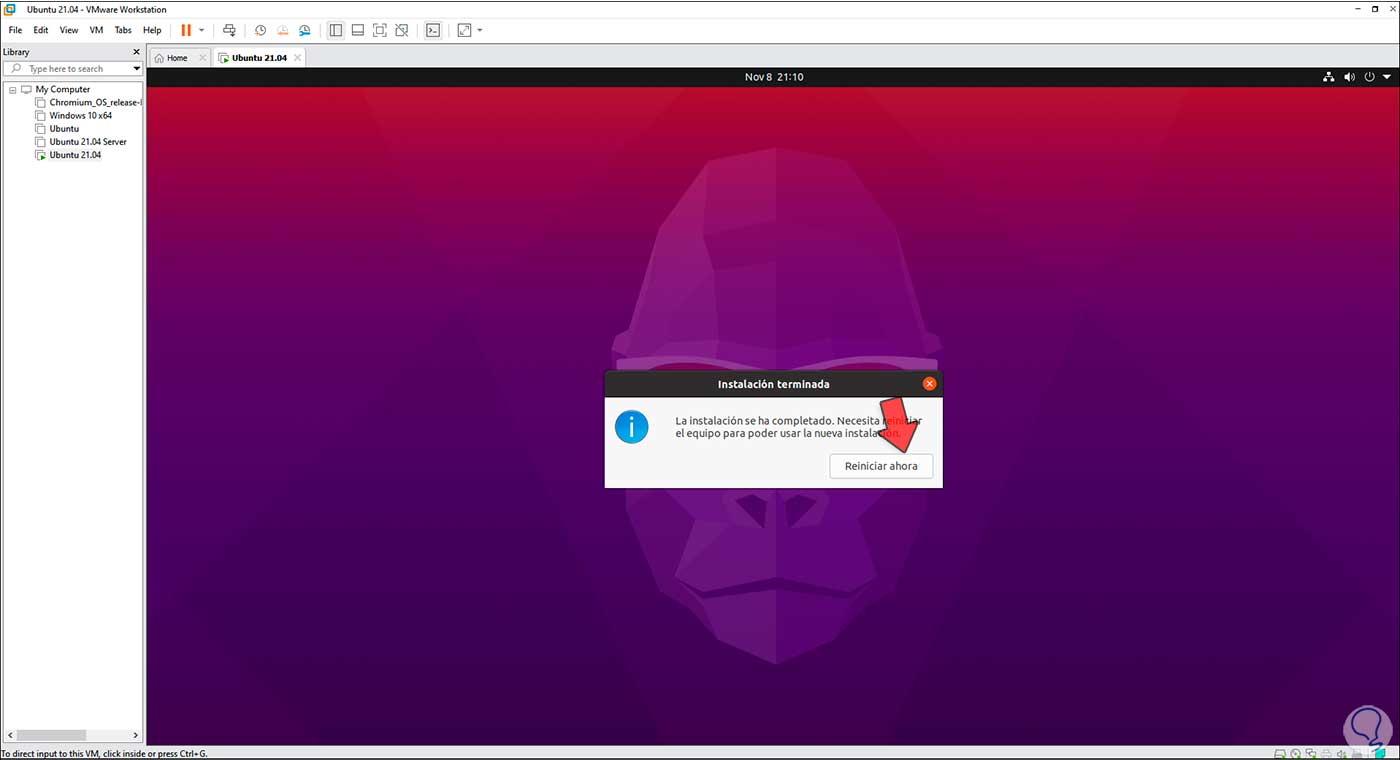Viewport: 1400px width, 760px height.
Task: Open the Ubuntu clock and calendar
Action: tap(774, 77)
